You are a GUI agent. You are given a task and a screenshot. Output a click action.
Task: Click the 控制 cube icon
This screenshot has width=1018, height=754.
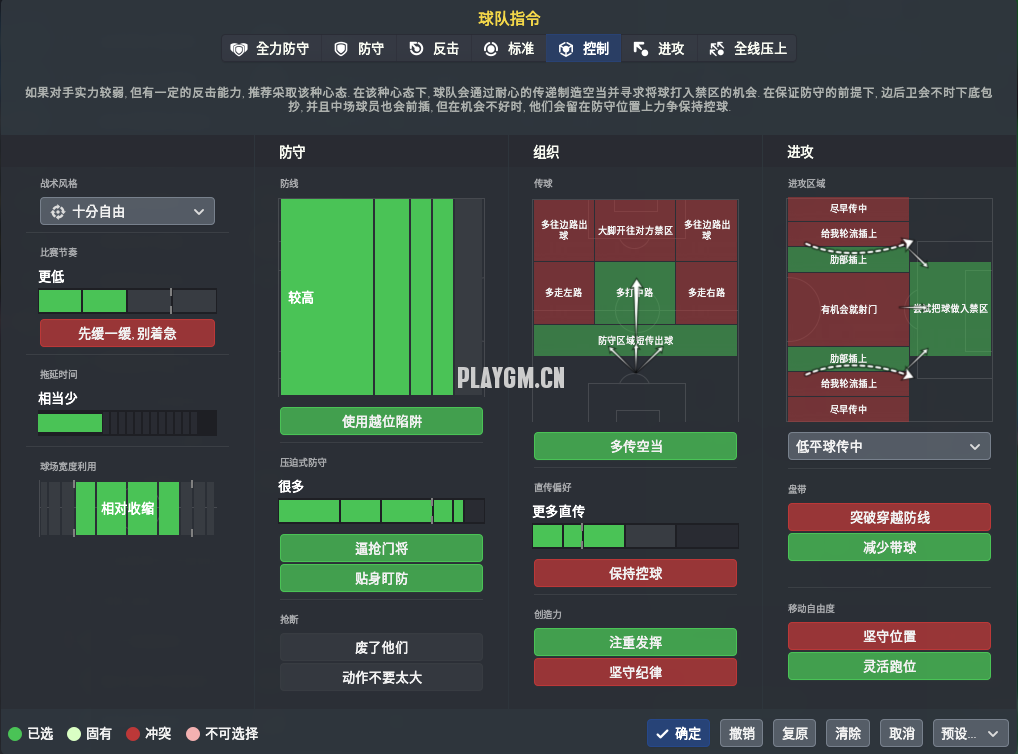[566, 48]
